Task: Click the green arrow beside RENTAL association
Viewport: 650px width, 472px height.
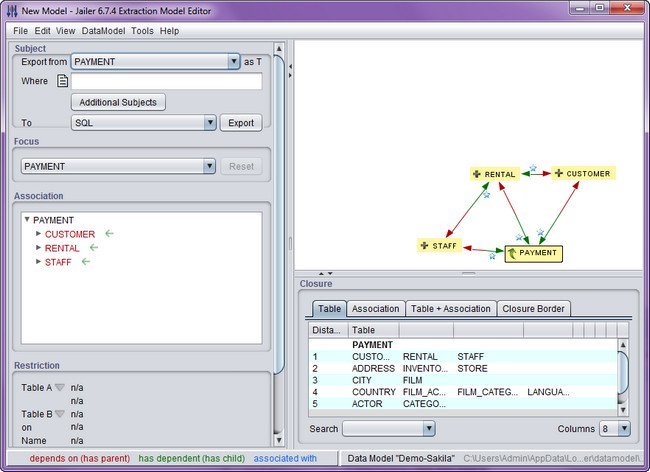Action: (94, 248)
